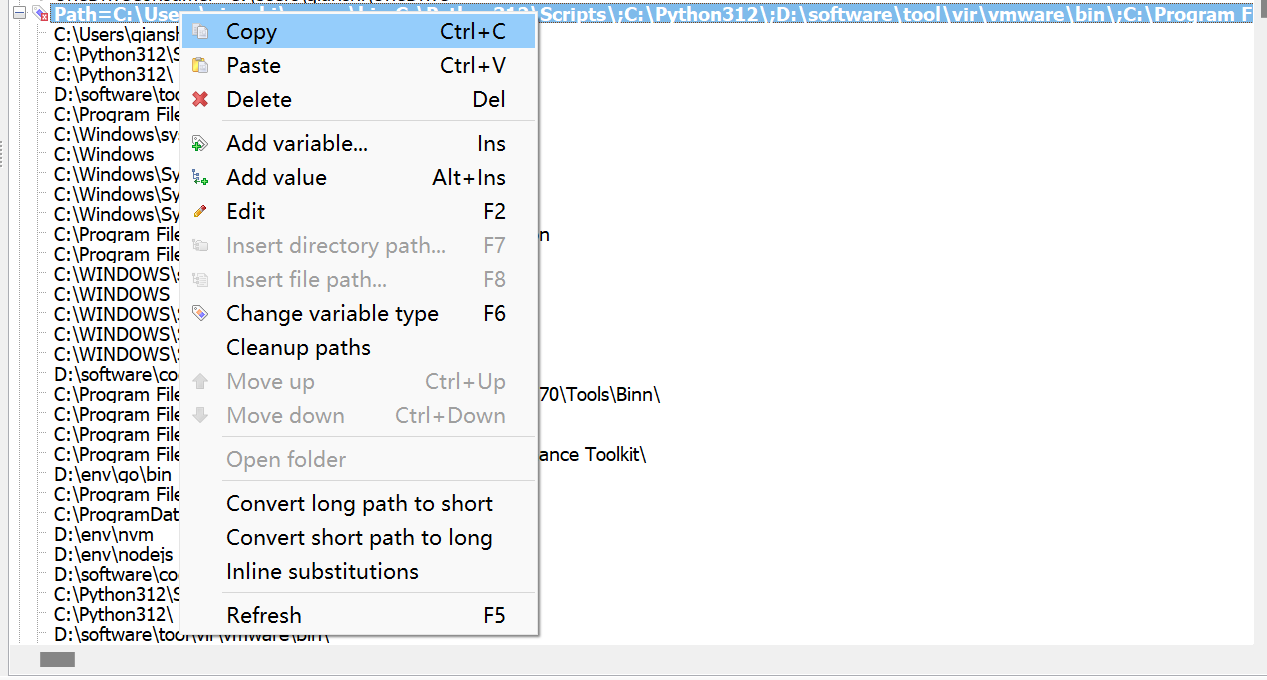This screenshot has height=680, width=1267.
Task: Click Refresh in the context menu
Action: click(264, 616)
